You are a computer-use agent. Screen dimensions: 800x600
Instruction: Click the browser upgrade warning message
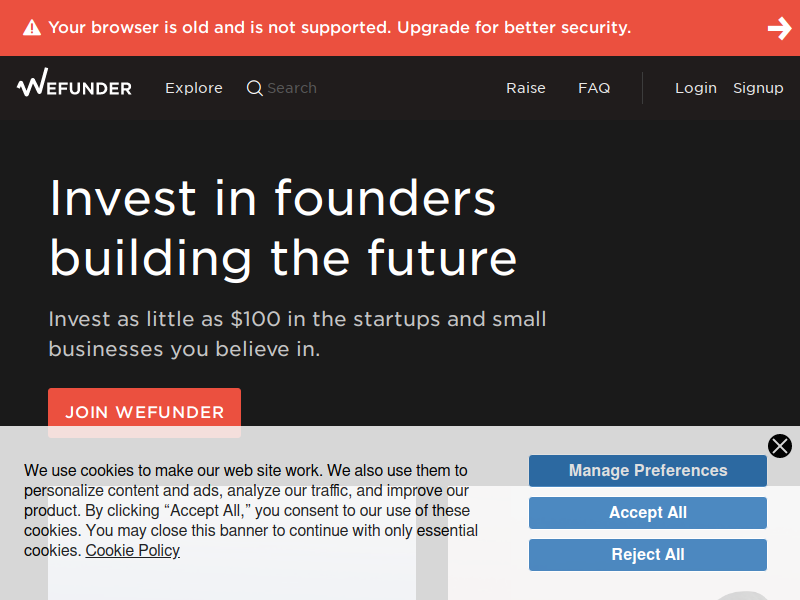point(340,28)
